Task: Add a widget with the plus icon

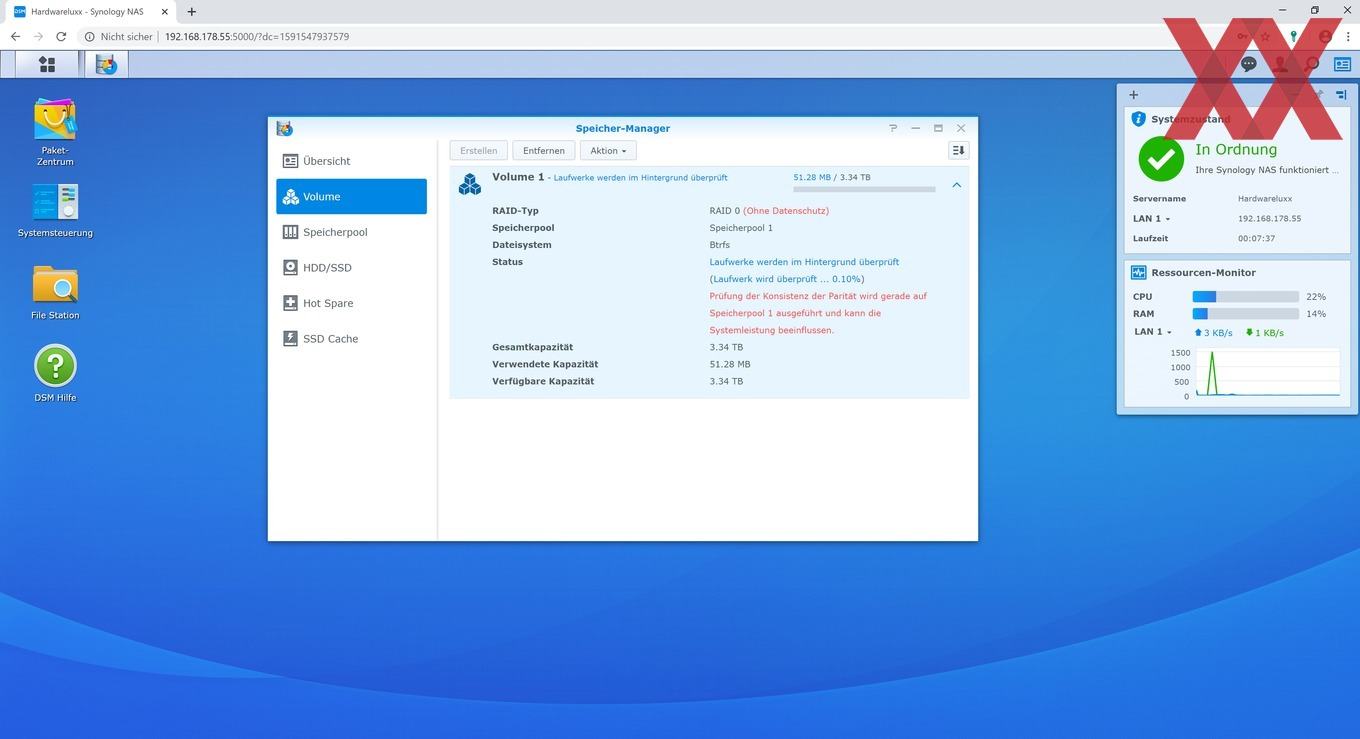Action: 1133,95
